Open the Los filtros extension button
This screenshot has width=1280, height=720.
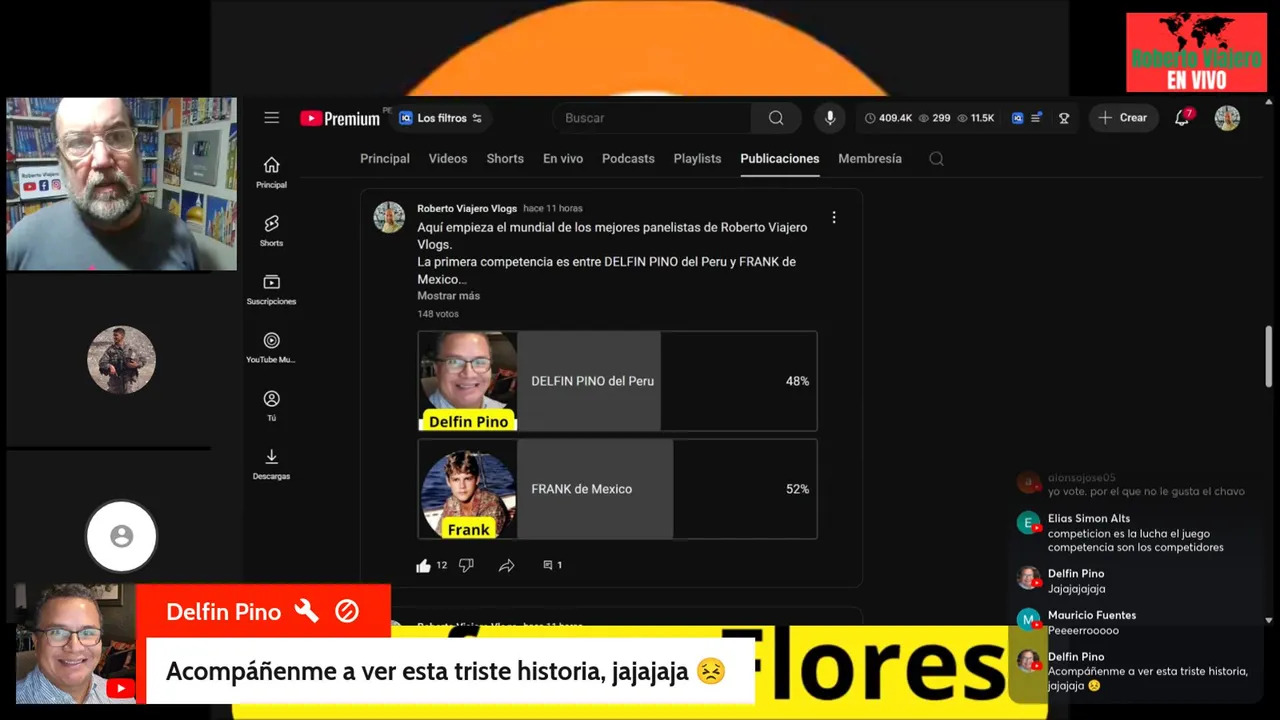tap(440, 118)
